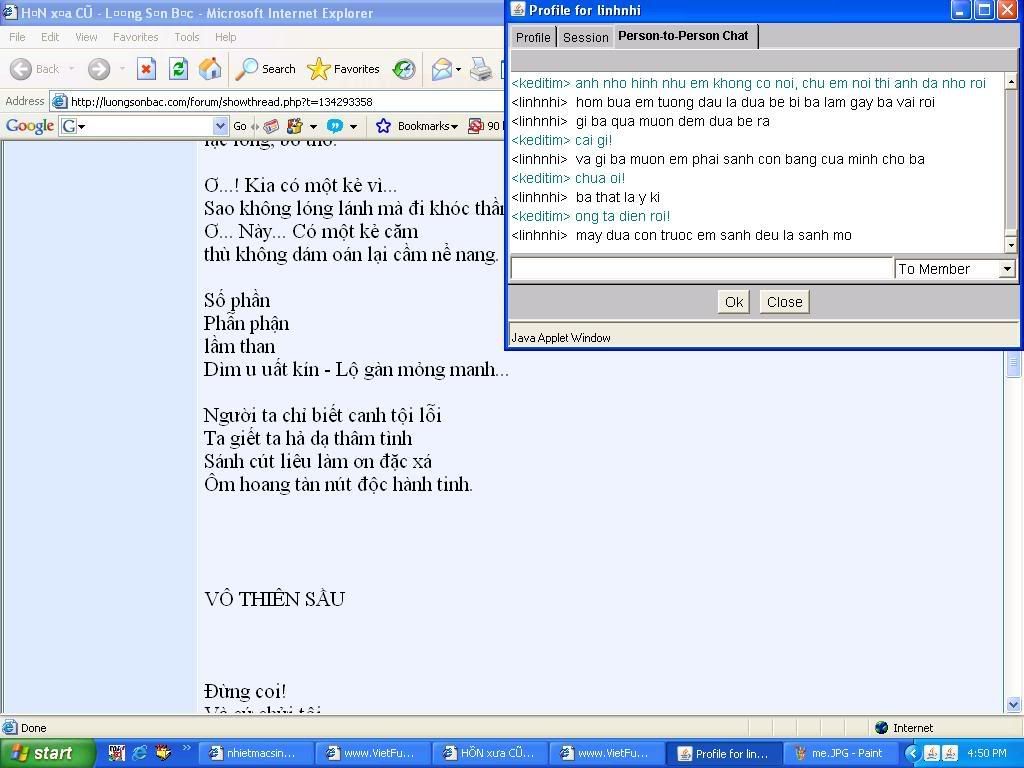Open the Favorites menu in menu bar
Screen dimensions: 1024x768
135,37
